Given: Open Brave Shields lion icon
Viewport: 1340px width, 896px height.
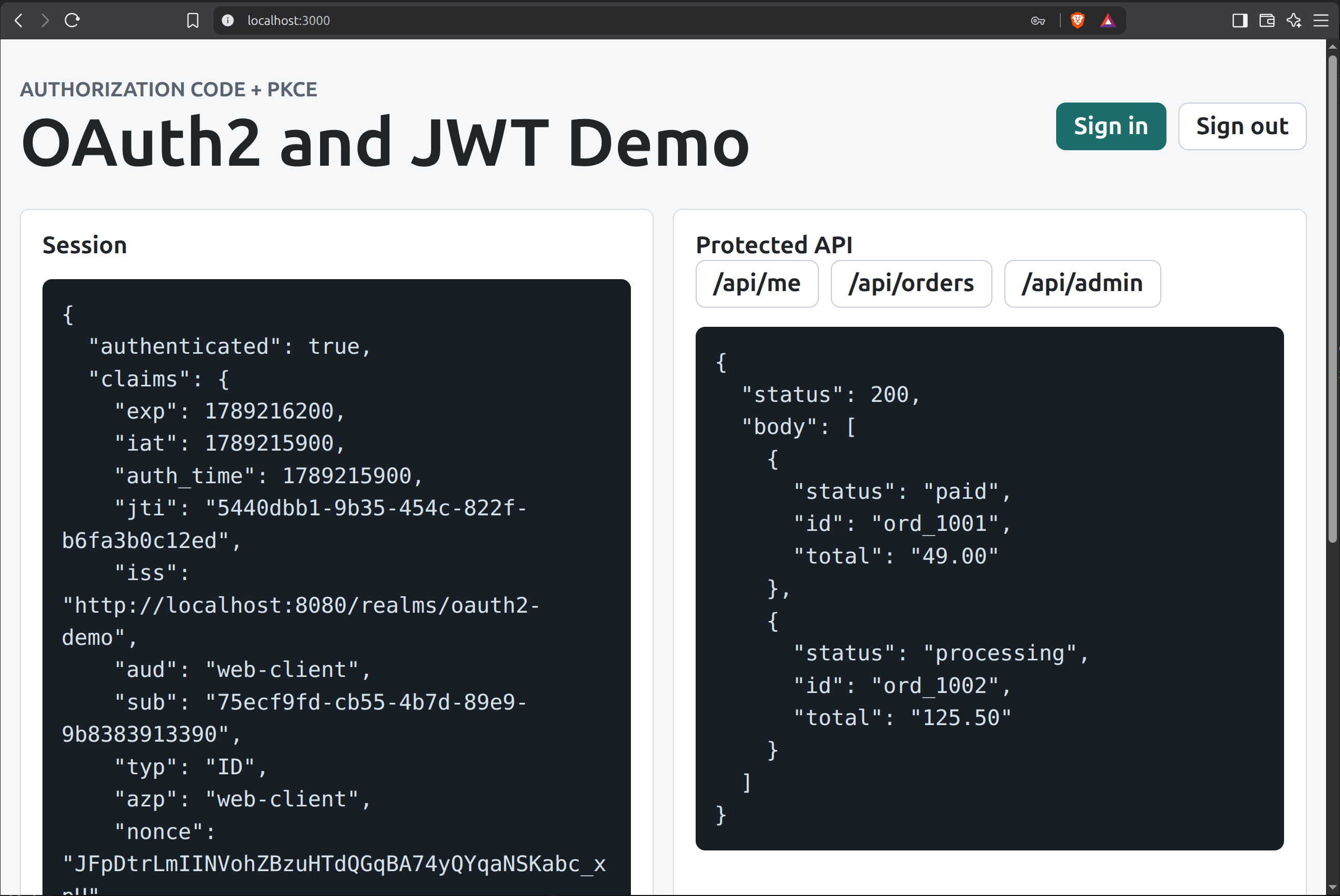Looking at the screenshot, I should 1078,21.
